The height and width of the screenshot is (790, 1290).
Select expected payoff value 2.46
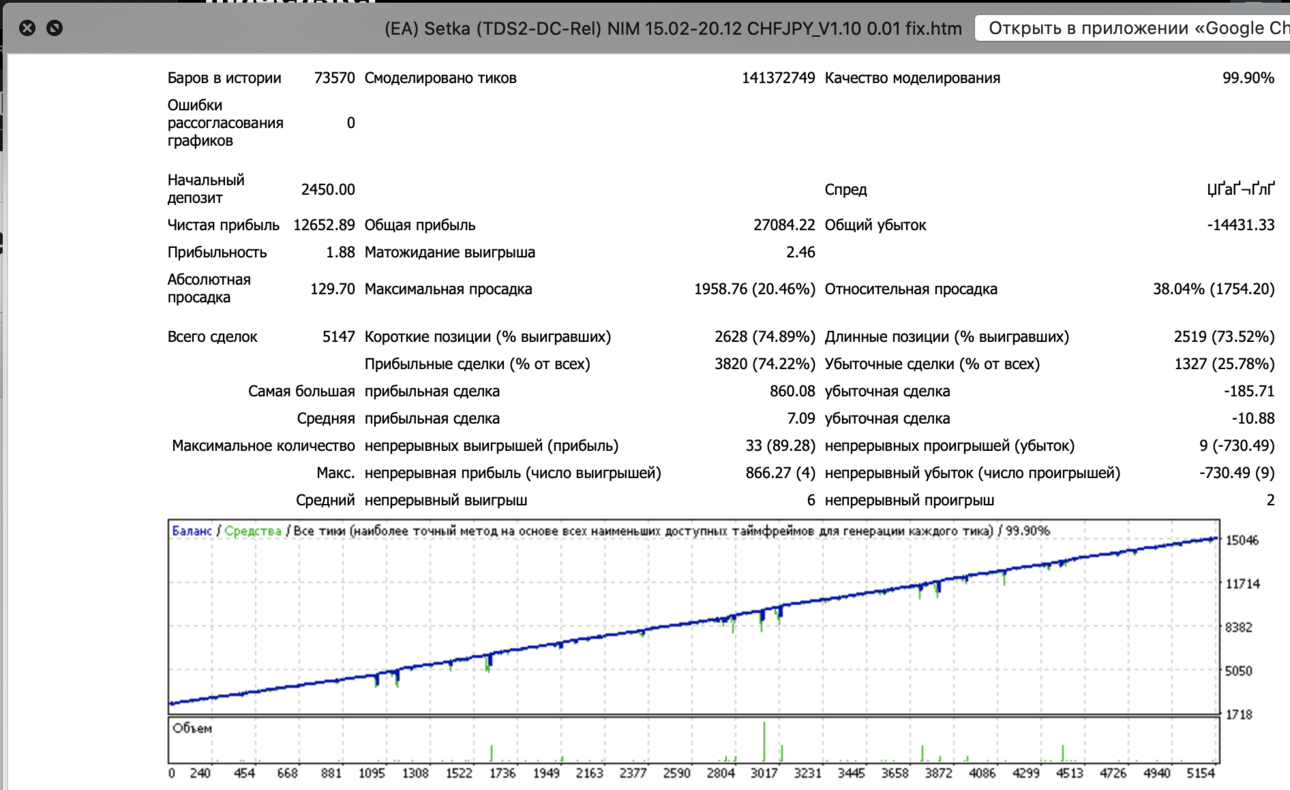click(x=801, y=252)
